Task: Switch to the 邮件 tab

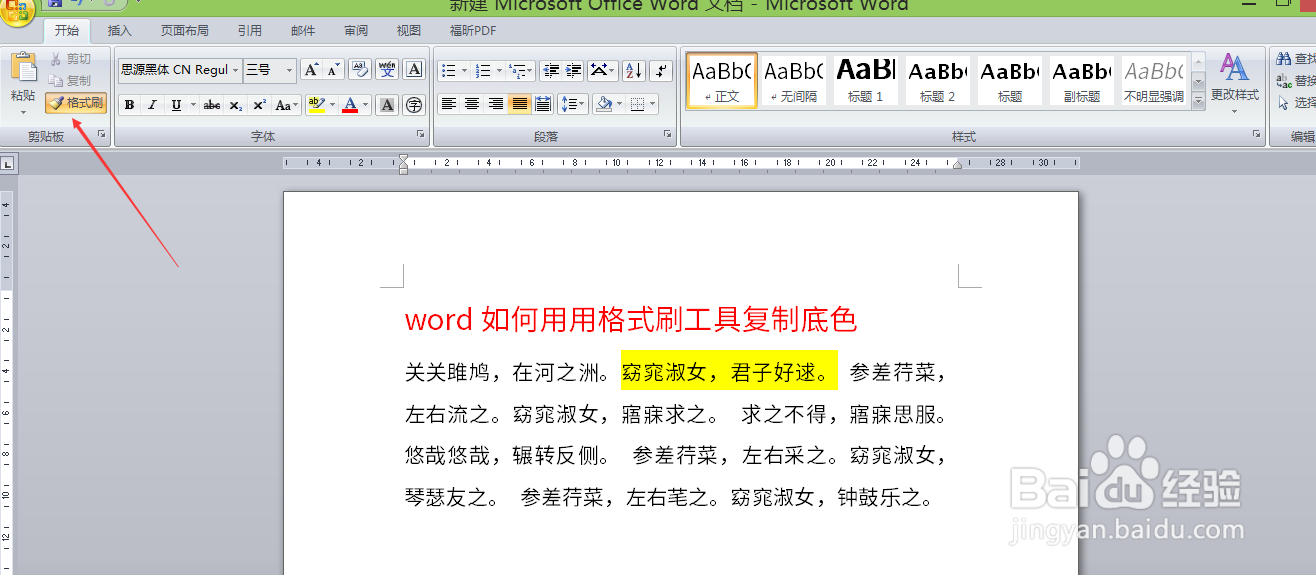Action: click(x=303, y=31)
